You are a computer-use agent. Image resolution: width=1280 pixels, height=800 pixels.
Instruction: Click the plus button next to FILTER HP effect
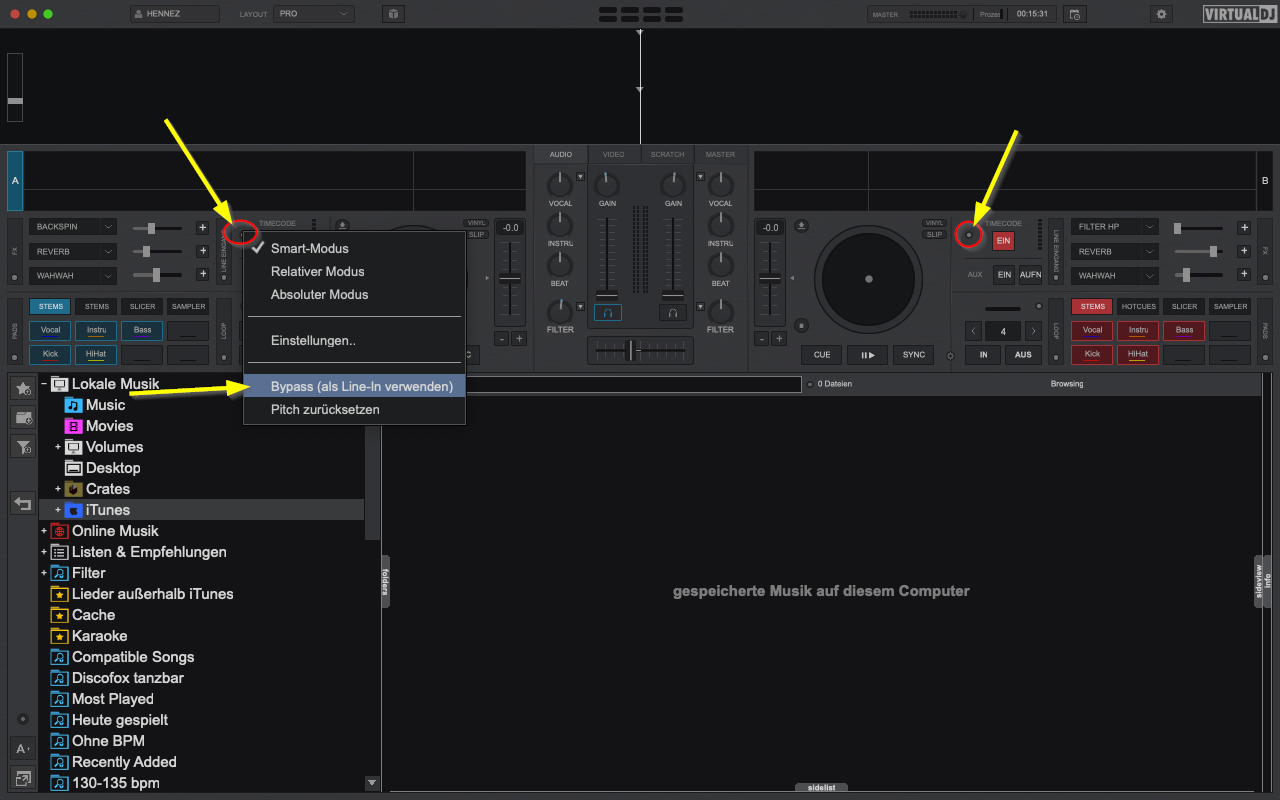(1244, 228)
